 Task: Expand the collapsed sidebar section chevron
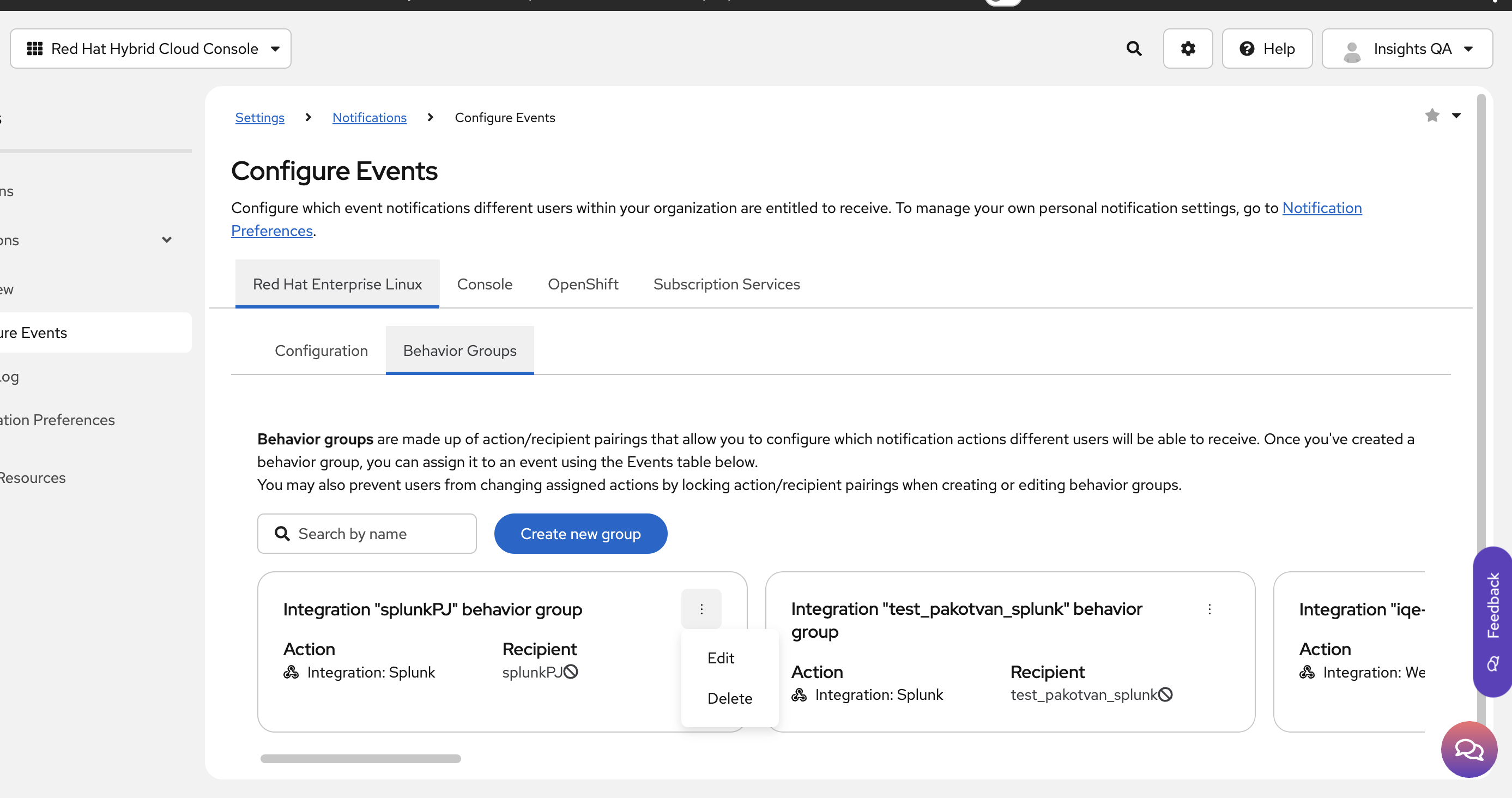coord(167,240)
